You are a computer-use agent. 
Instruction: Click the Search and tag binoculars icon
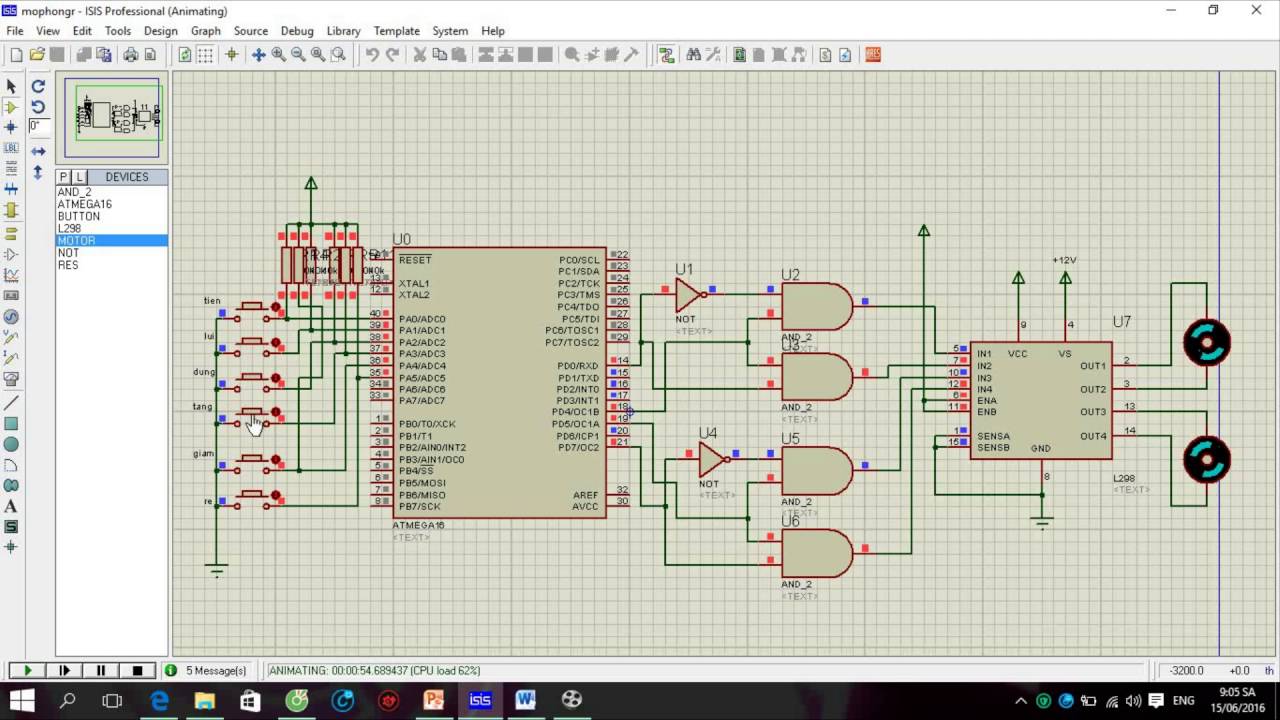pos(693,55)
